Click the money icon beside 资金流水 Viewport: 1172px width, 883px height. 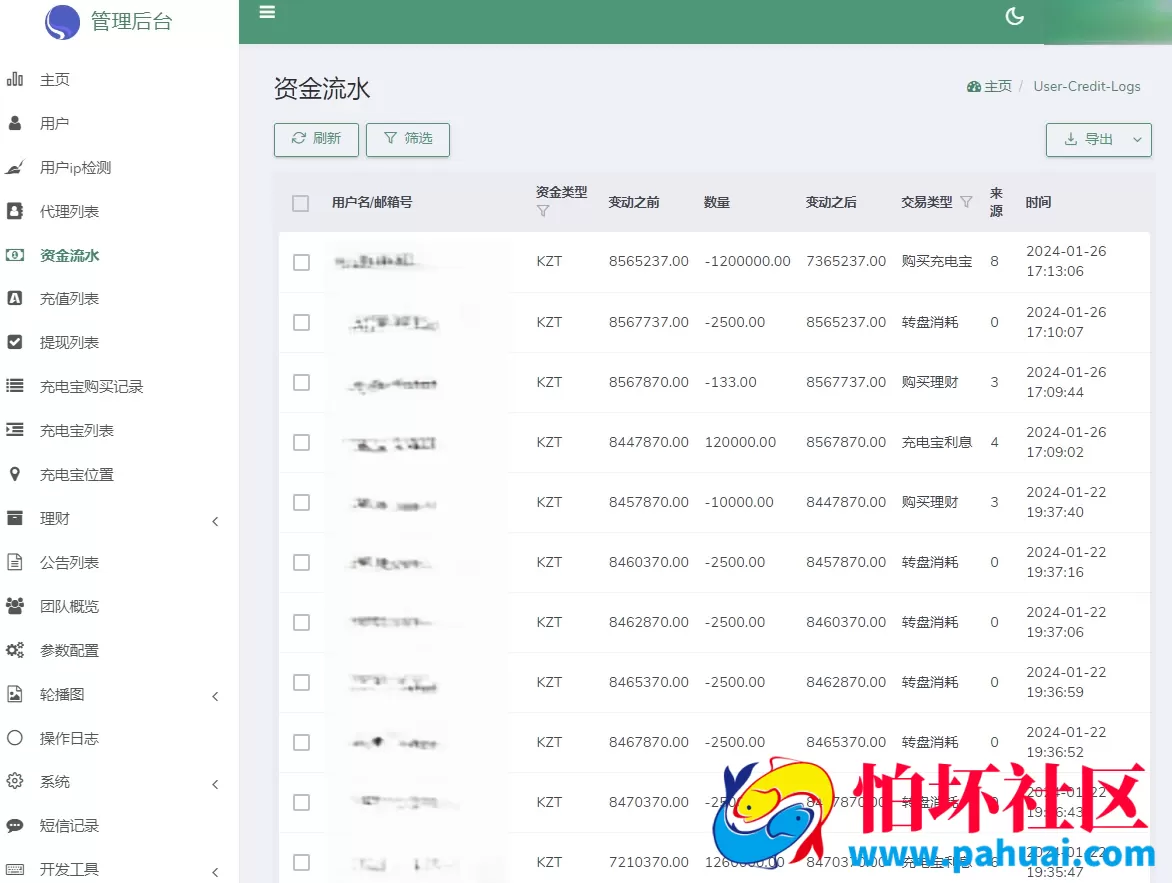pyautogui.click(x=15, y=255)
